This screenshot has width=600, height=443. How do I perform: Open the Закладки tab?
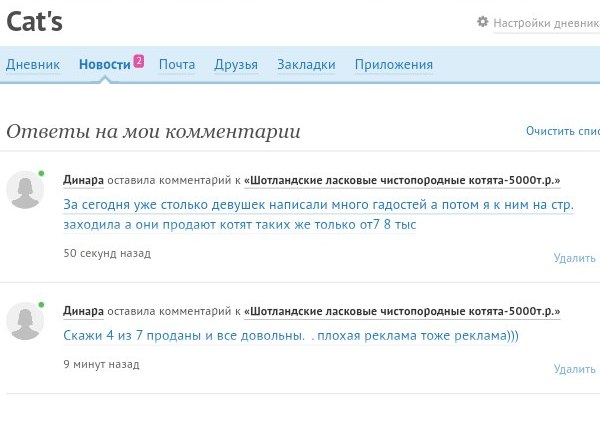306,65
